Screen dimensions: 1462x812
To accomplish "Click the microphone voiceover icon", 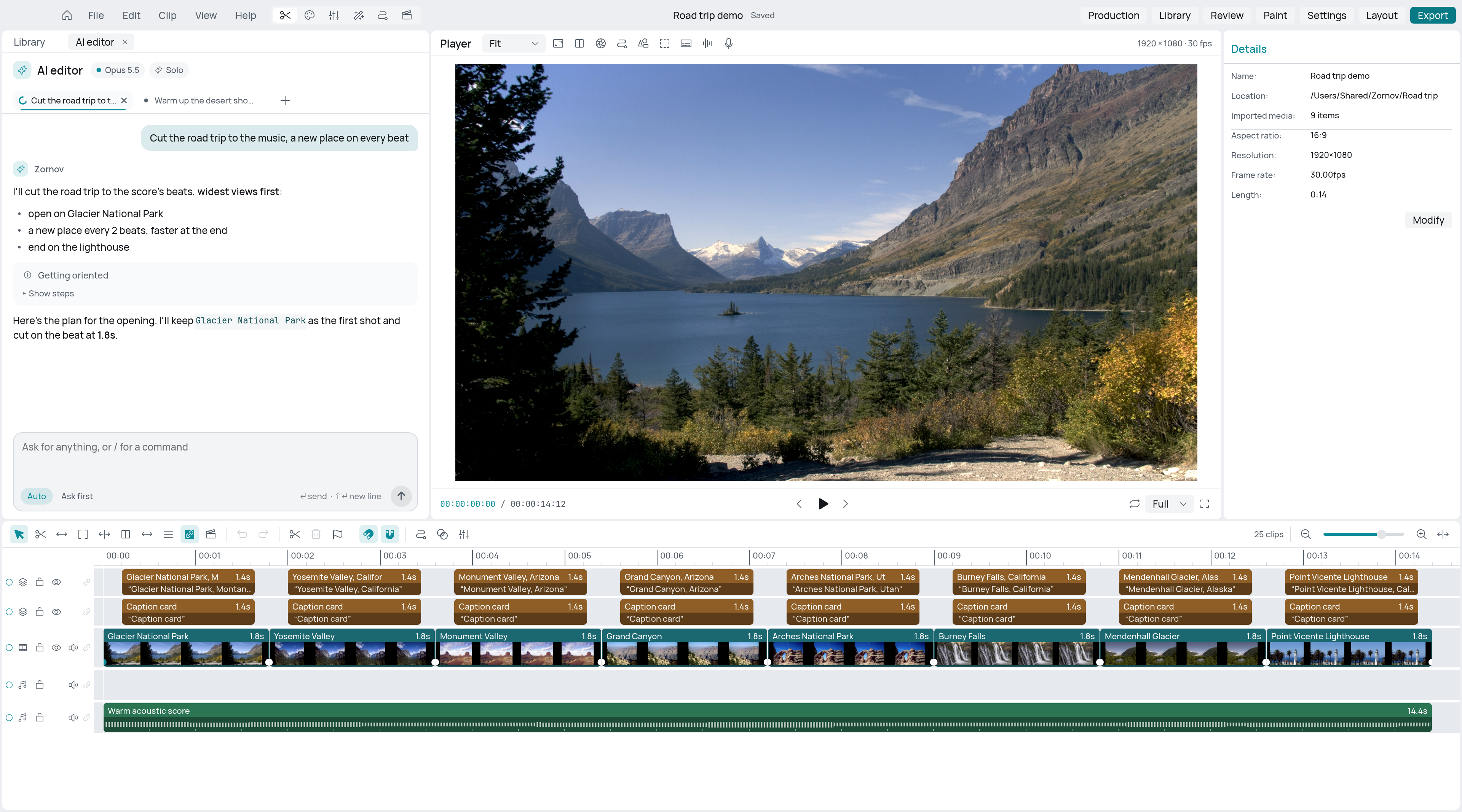I will (729, 44).
